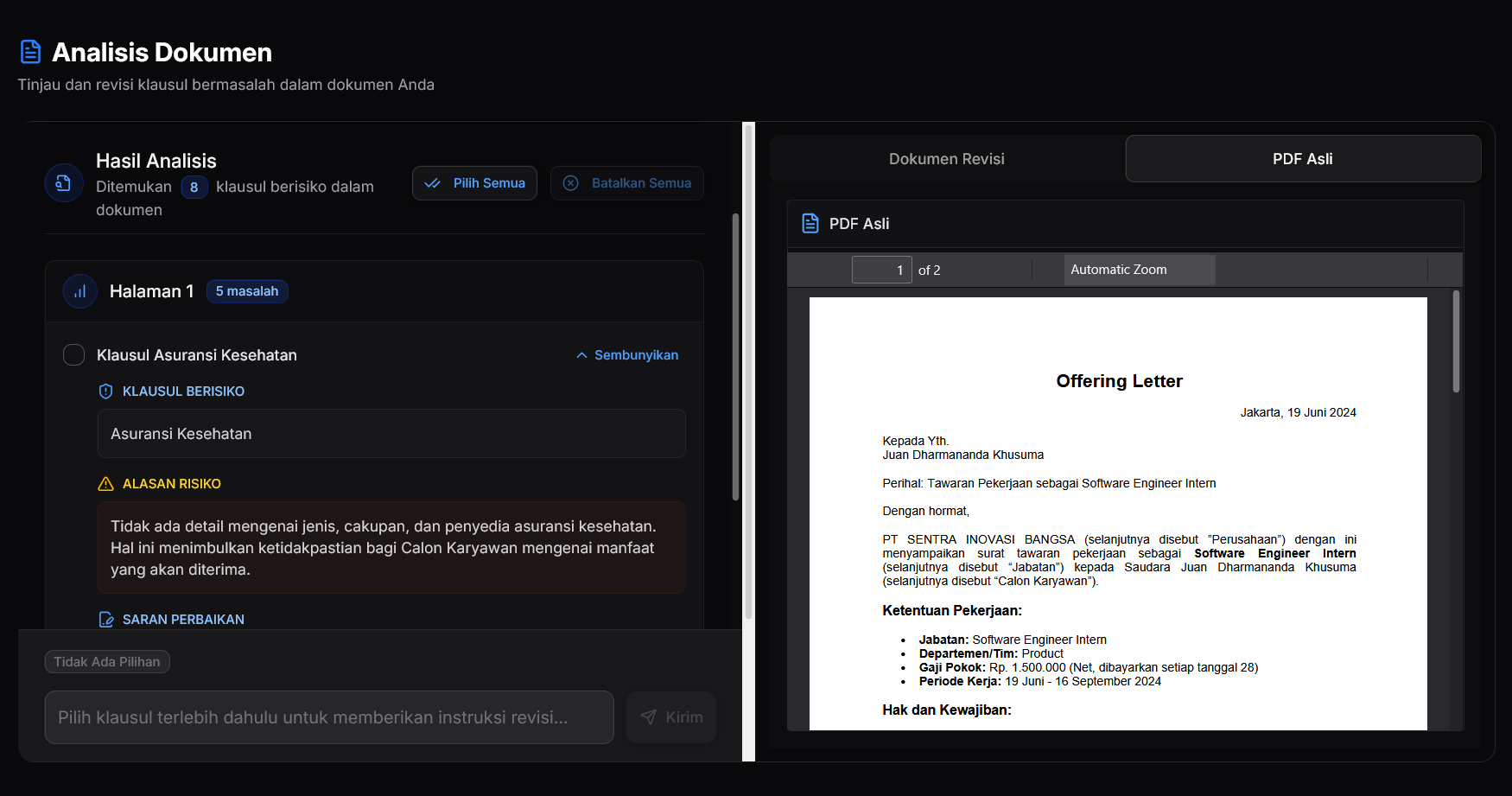Open the Automatic Zoom dropdown
Viewport: 1512px width, 796px height.
click(1118, 269)
